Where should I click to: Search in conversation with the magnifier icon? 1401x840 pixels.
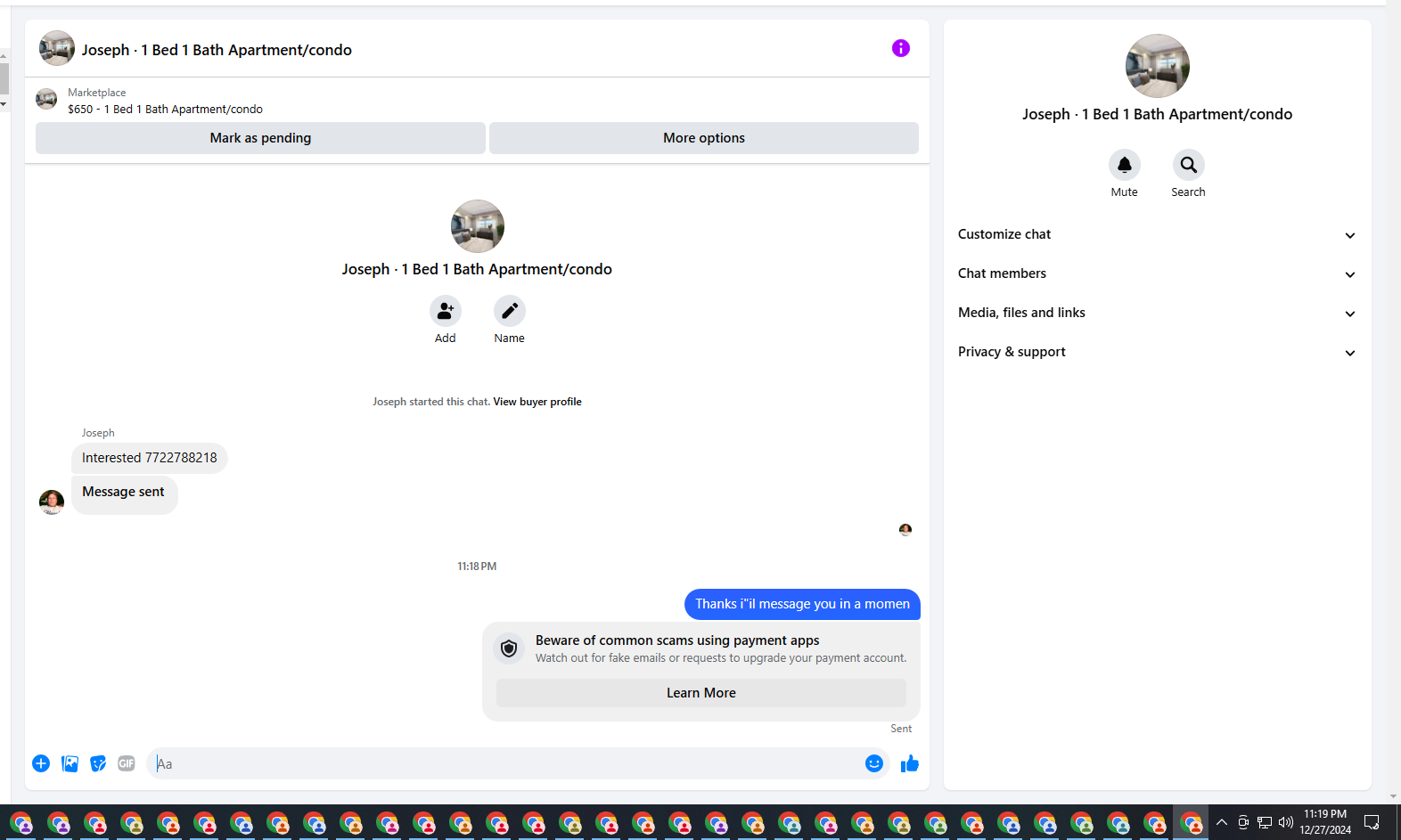pos(1189,165)
